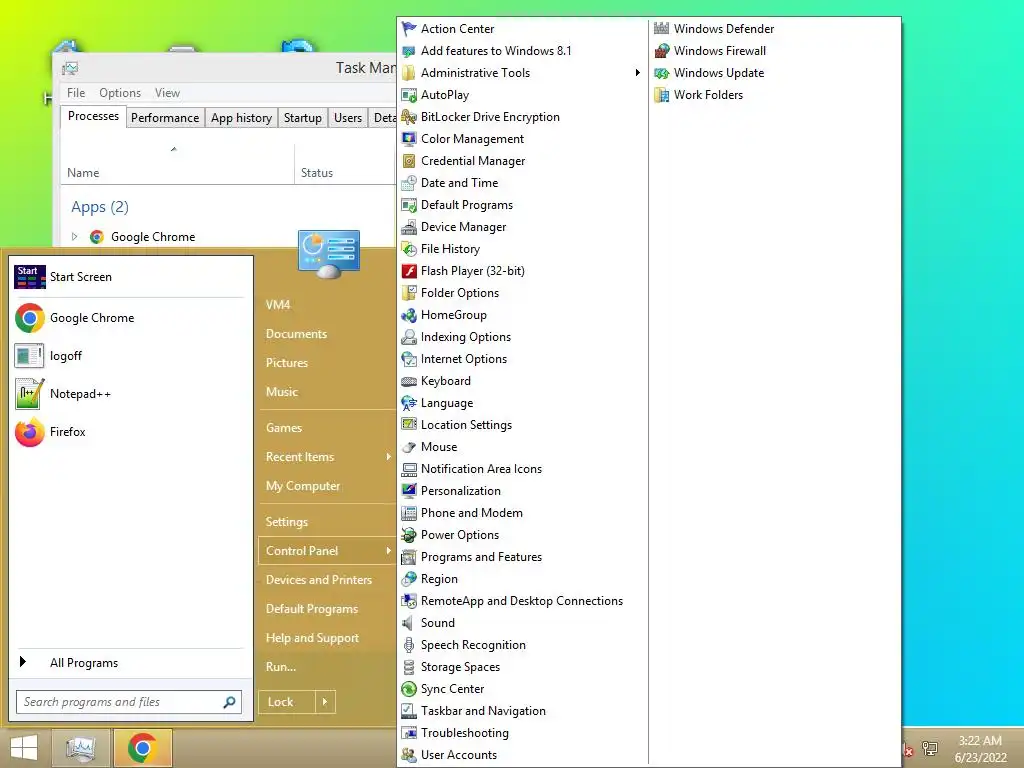Click the BitLocker Drive Encryption icon
Viewport: 1024px width, 768px height.
(x=409, y=117)
